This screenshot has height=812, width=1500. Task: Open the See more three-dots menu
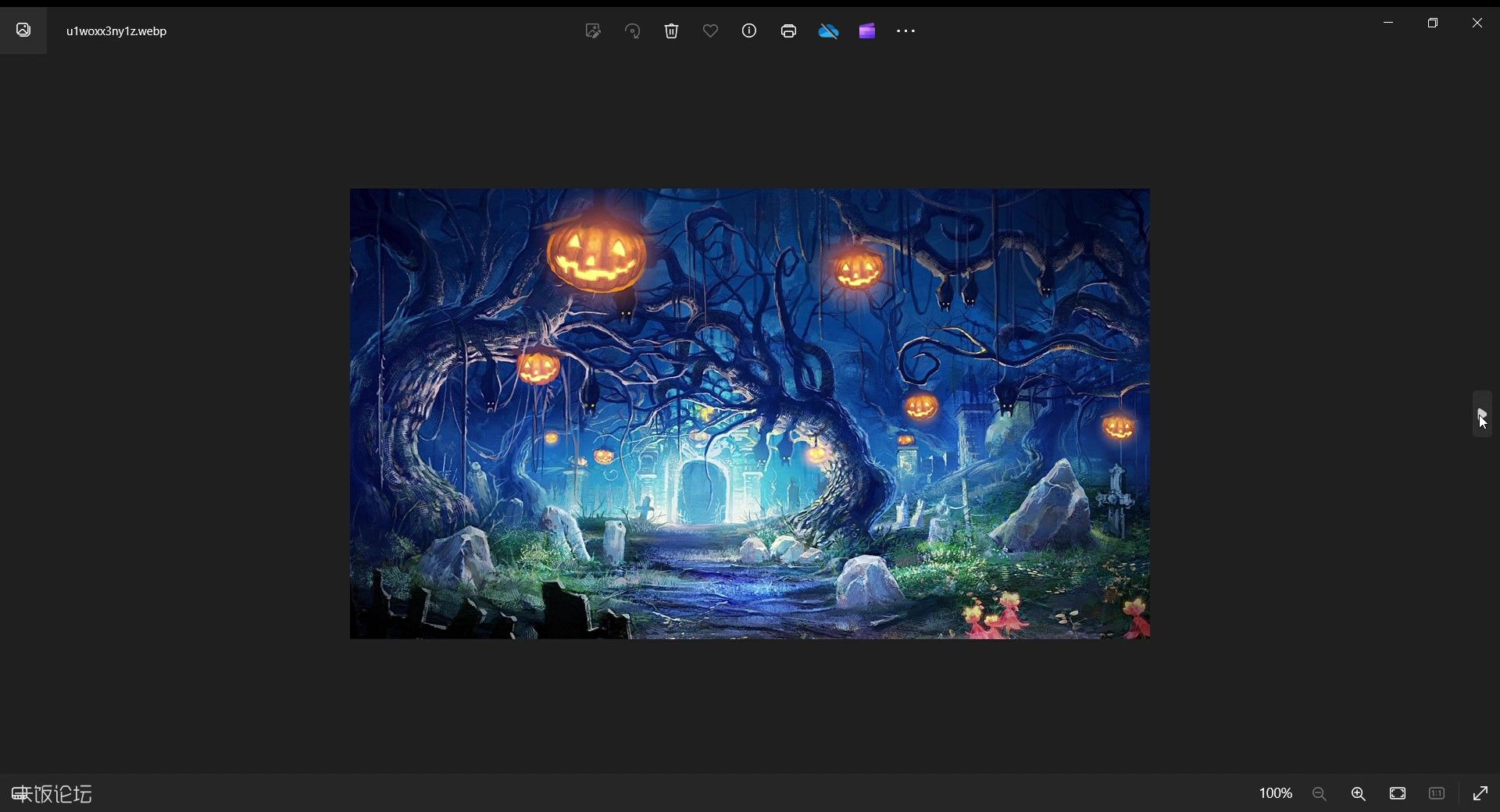(x=906, y=31)
